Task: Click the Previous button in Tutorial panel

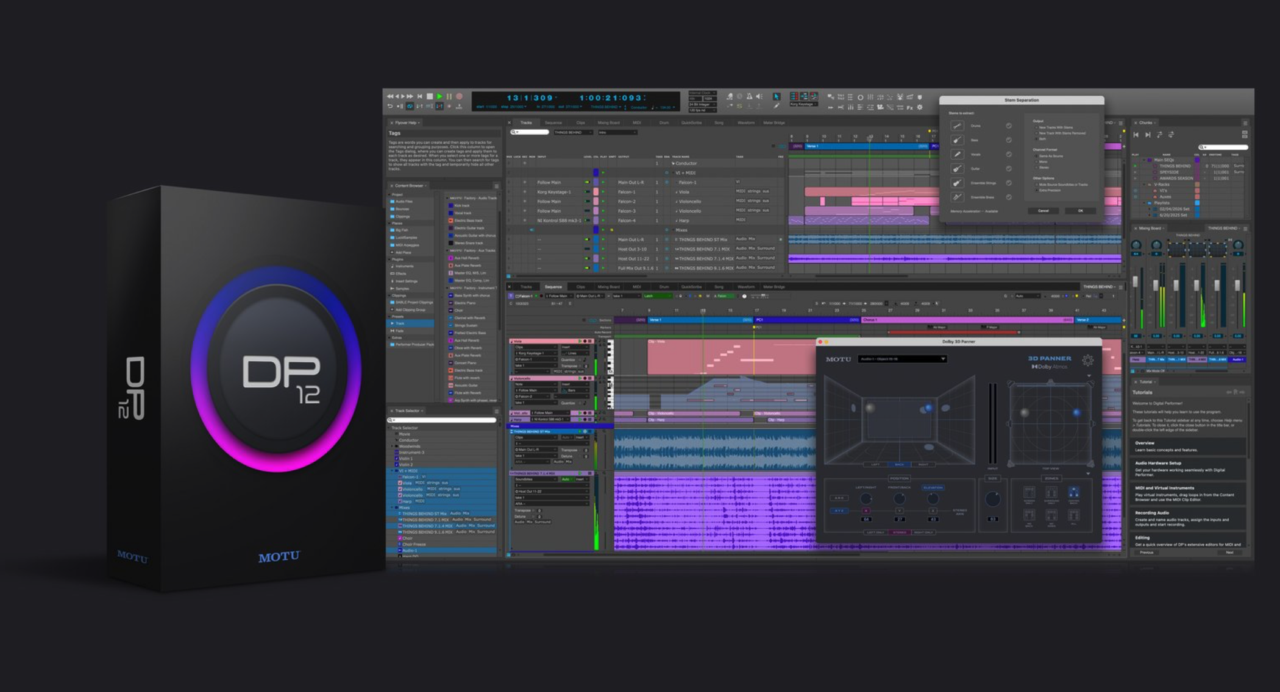Action: (x=1147, y=552)
